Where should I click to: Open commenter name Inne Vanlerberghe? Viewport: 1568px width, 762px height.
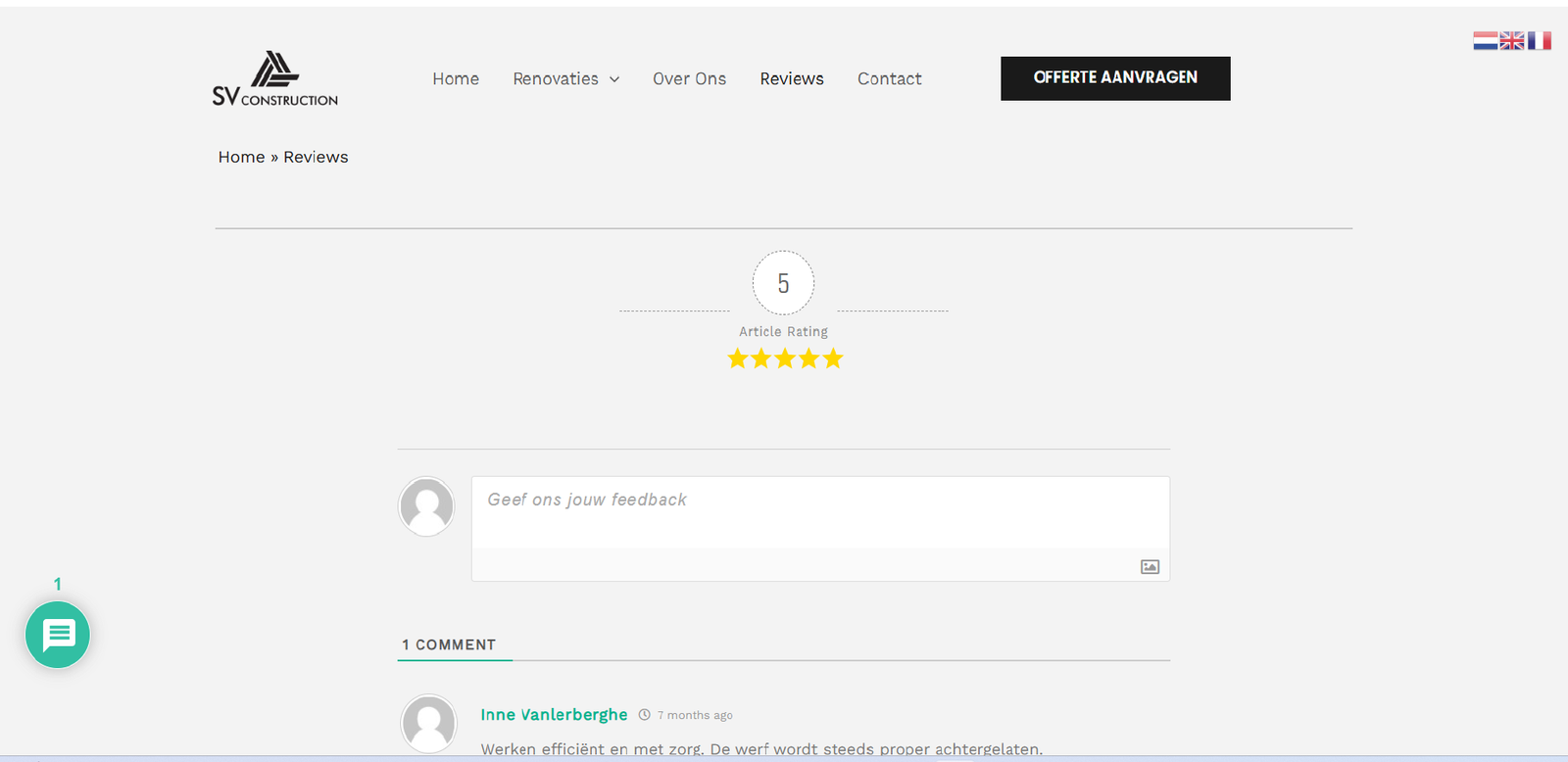click(554, 715)
